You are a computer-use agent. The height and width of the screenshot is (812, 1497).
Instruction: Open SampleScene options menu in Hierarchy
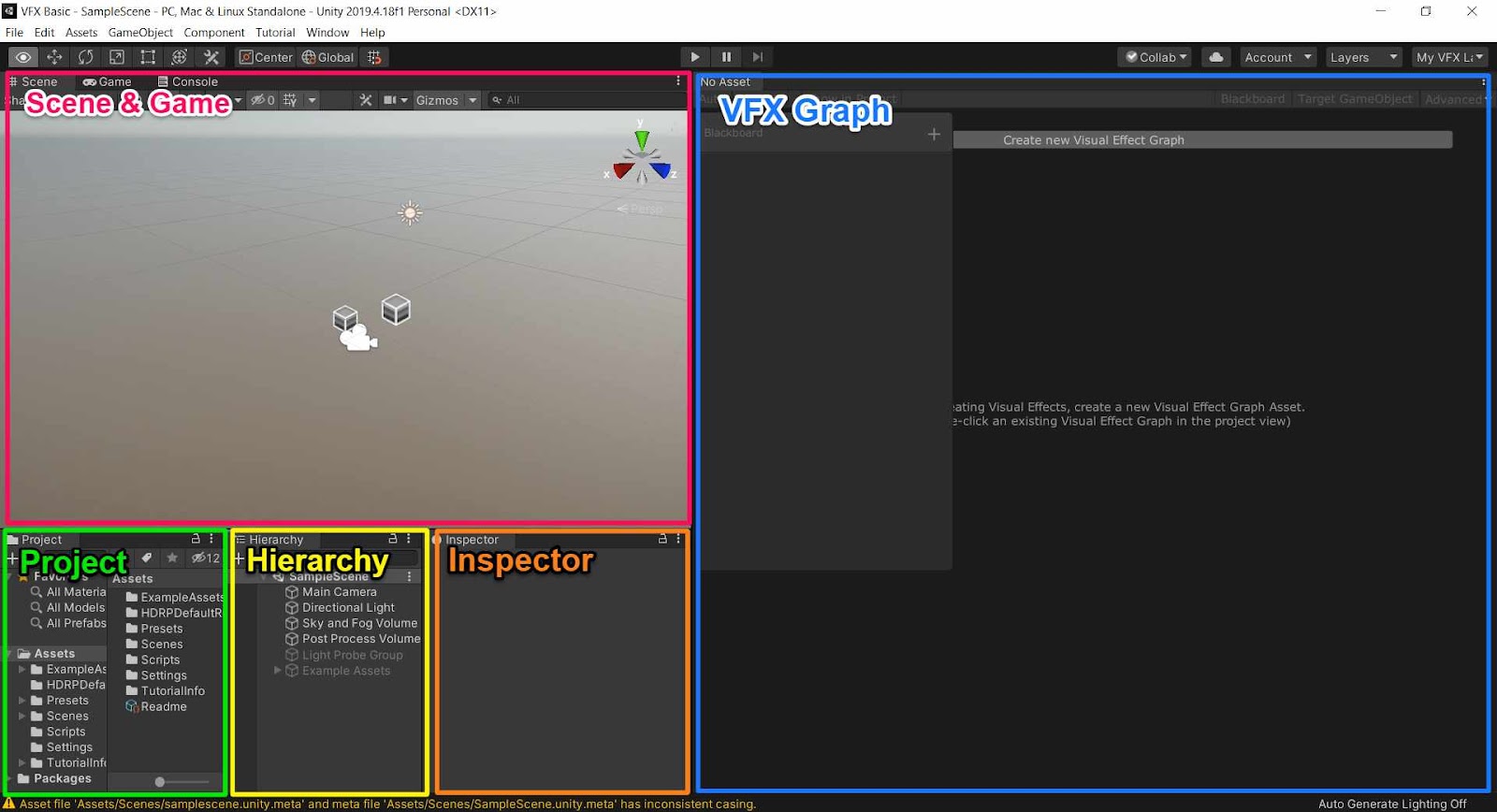(x=409, y=576)
